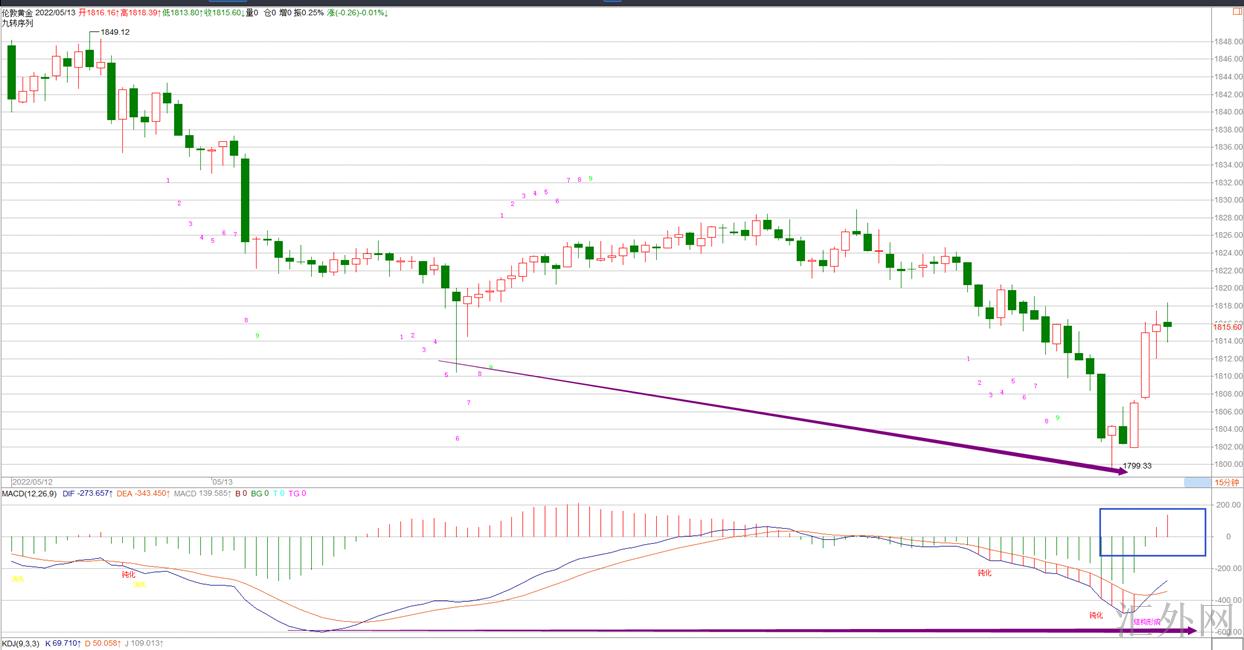
Task: Open the KDJ(9,3,3) indicator label
Action: pos(20,642)
